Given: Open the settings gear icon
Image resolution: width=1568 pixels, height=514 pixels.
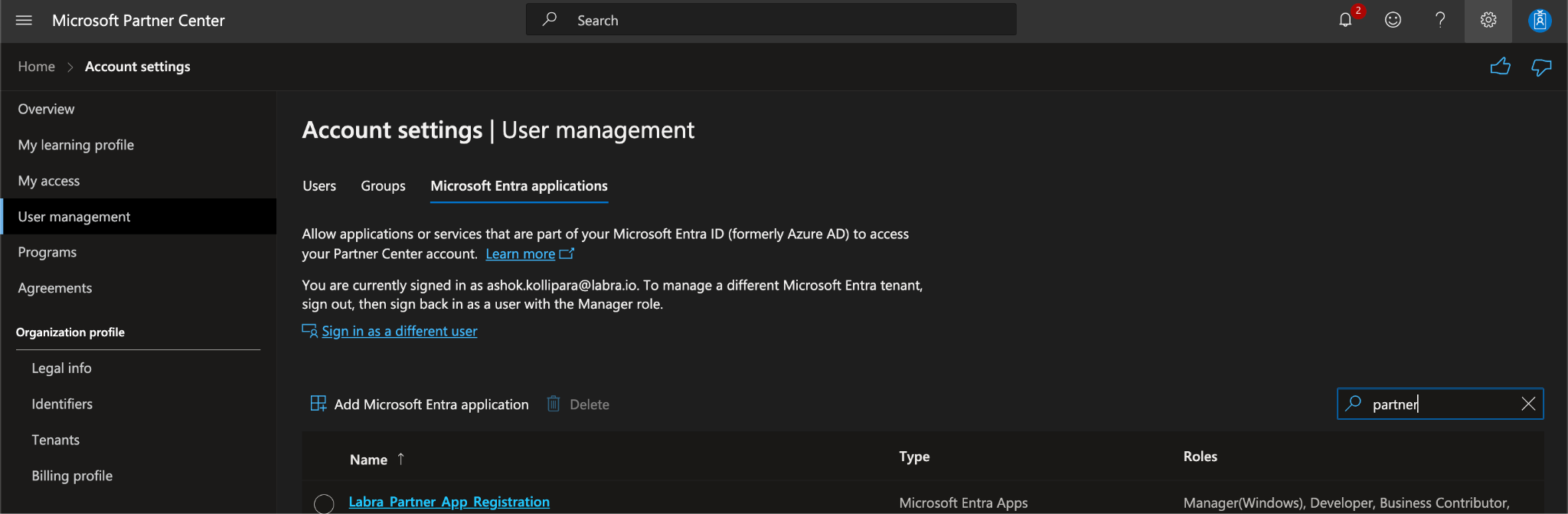Looking at the screenshot, I should 1488,20.
